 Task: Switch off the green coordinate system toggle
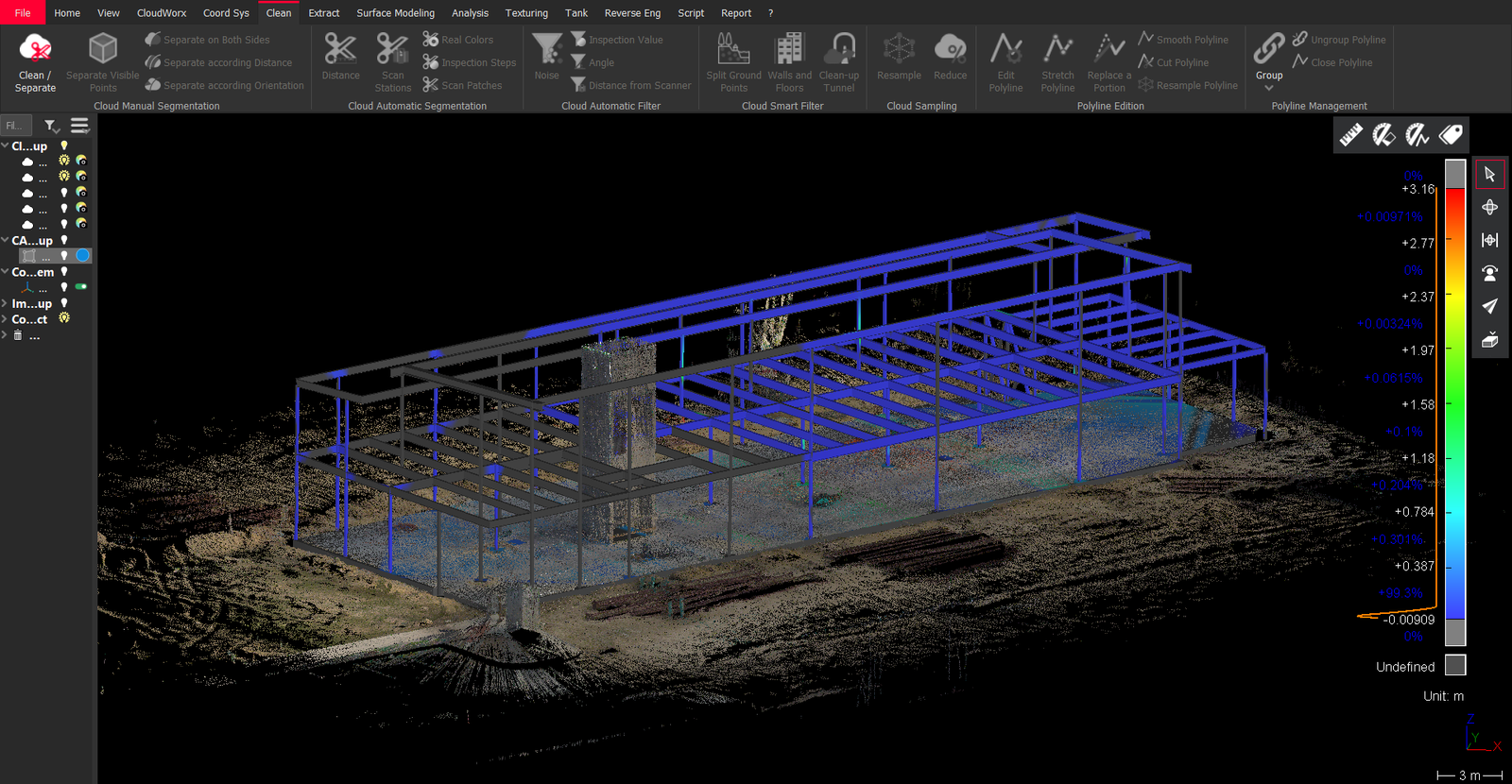(81, 286)
